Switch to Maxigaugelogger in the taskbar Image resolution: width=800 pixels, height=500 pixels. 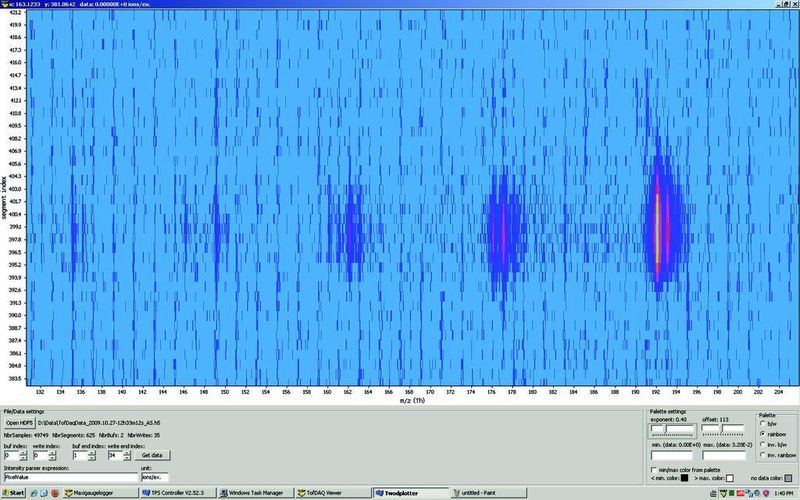click(101, 493)
